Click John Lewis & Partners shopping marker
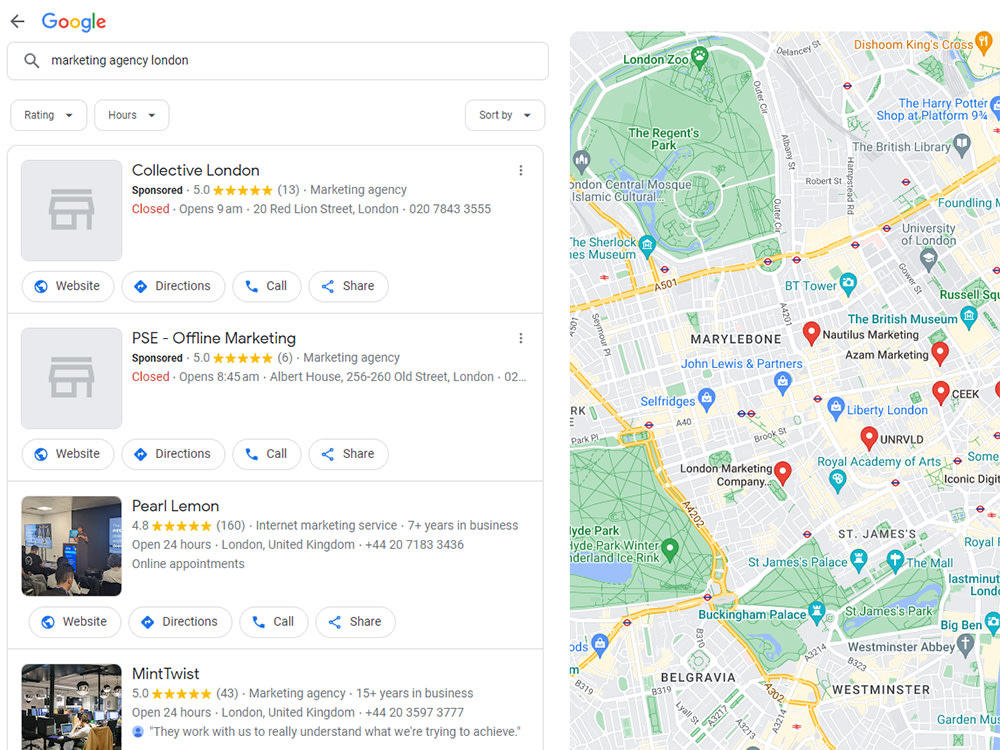1000x750 pixels. (x=783, y=383)
